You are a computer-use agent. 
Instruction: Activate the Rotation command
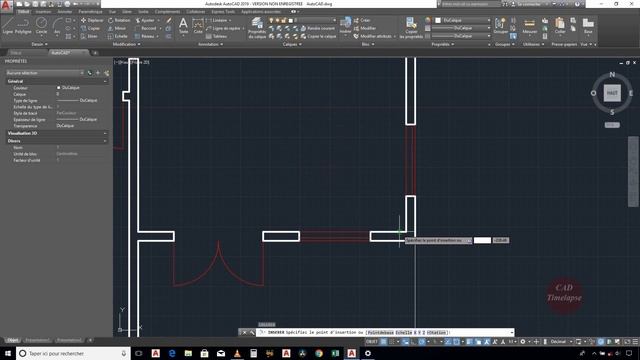[x=119, y=20]
